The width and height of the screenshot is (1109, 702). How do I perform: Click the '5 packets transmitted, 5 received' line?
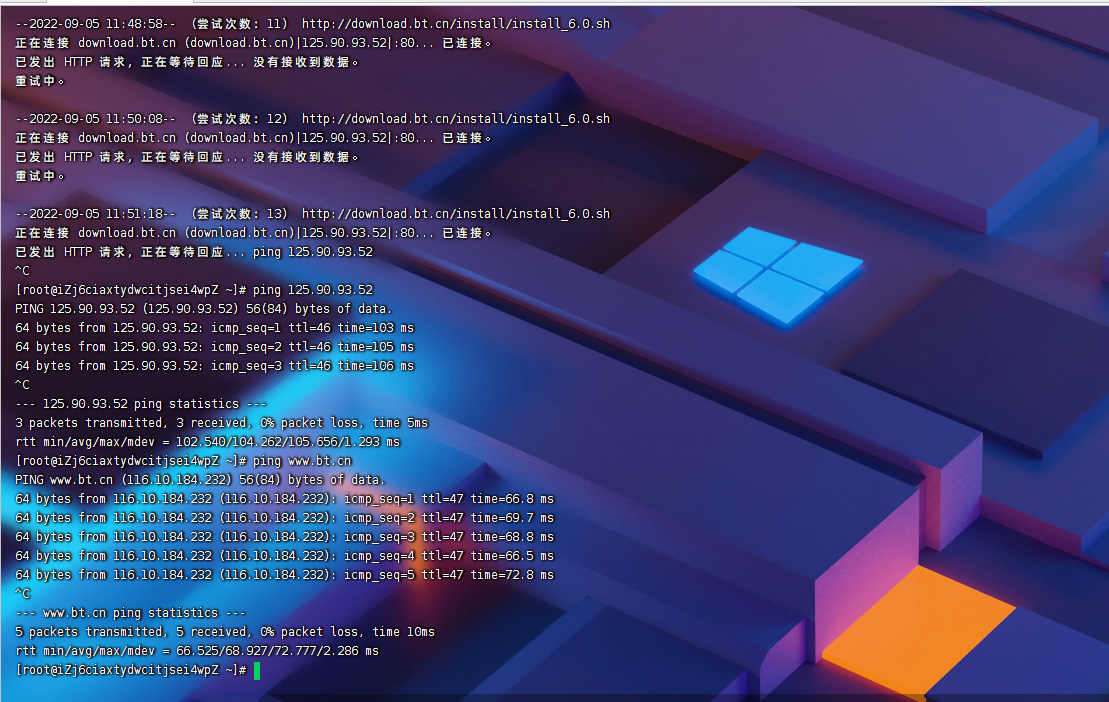[x=225, y=632]
